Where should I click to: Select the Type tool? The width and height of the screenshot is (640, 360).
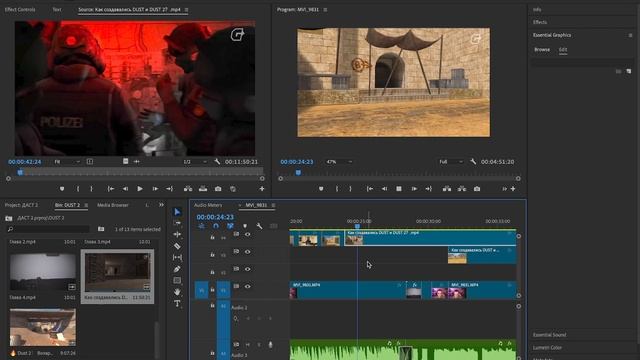[177, 303]
